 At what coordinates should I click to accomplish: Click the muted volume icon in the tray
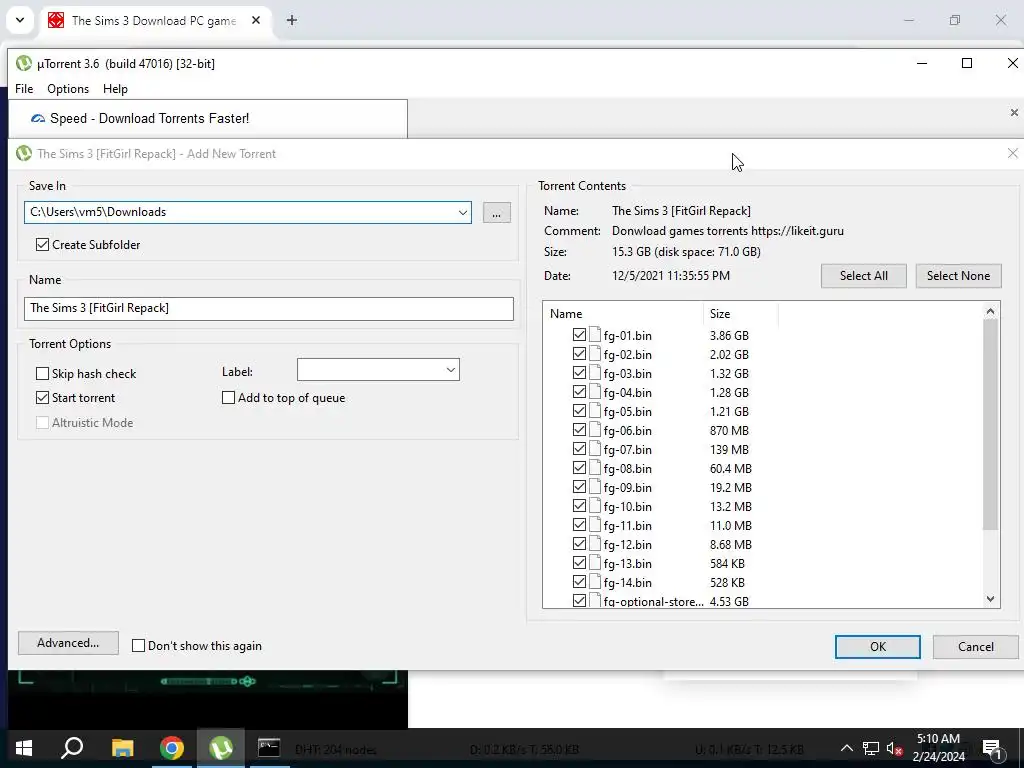pos(894,748)
